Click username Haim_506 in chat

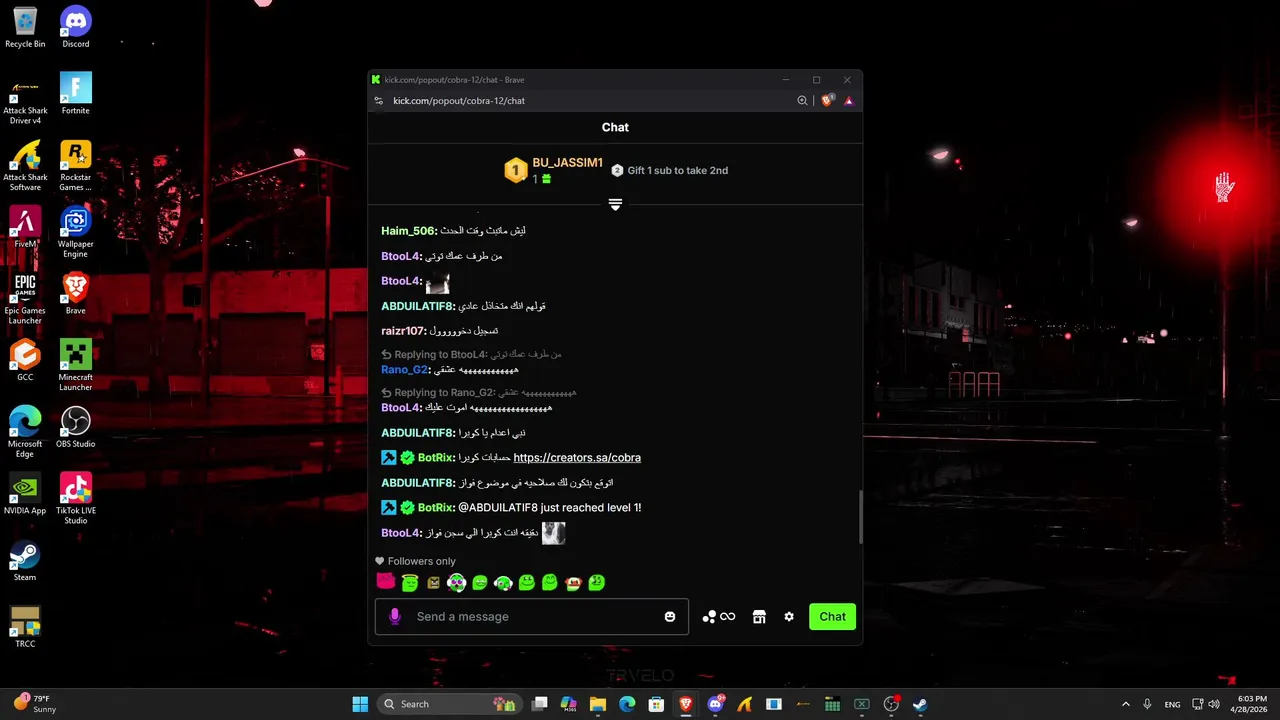[x=408, y=231]
